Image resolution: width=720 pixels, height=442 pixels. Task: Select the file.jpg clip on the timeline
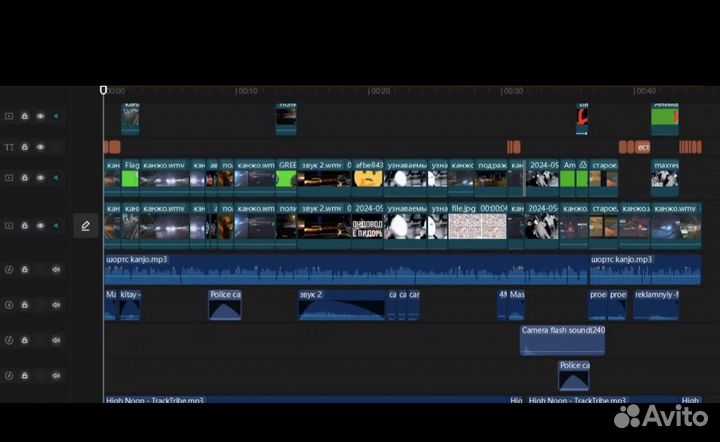pos(477,226)
